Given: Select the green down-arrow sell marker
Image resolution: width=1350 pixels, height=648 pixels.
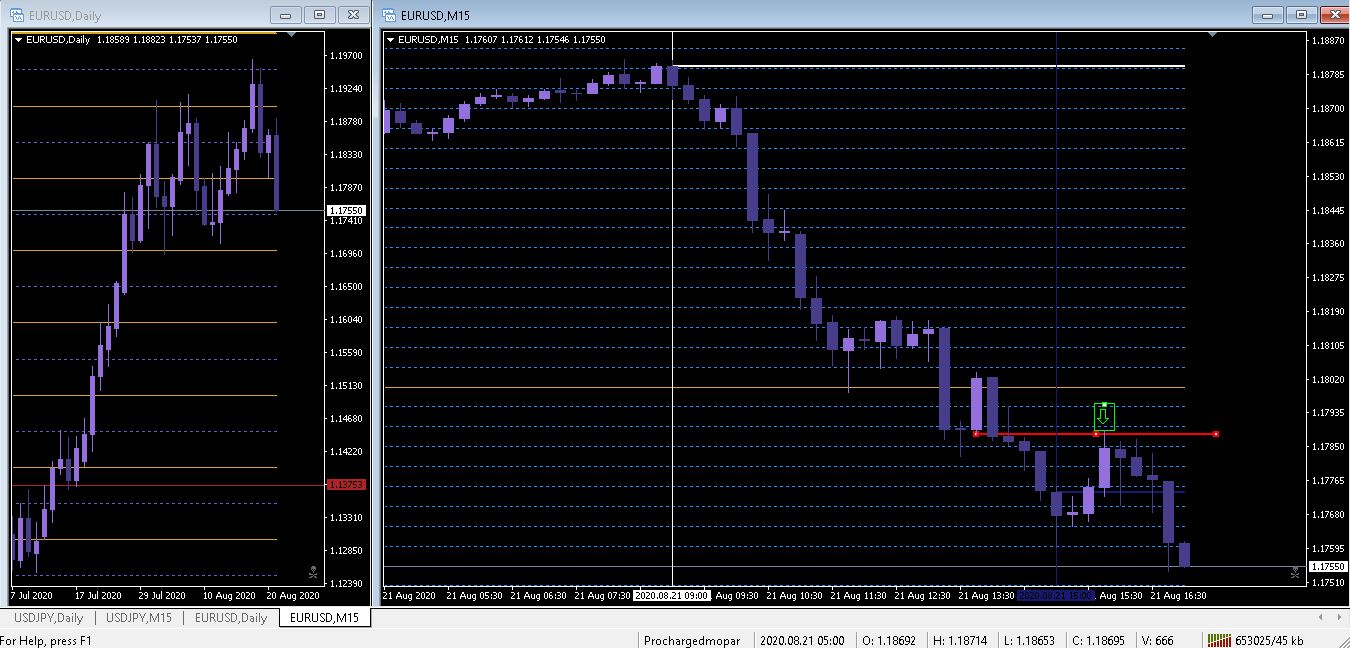Looking at the screenshot, I should pos(1104,417).
